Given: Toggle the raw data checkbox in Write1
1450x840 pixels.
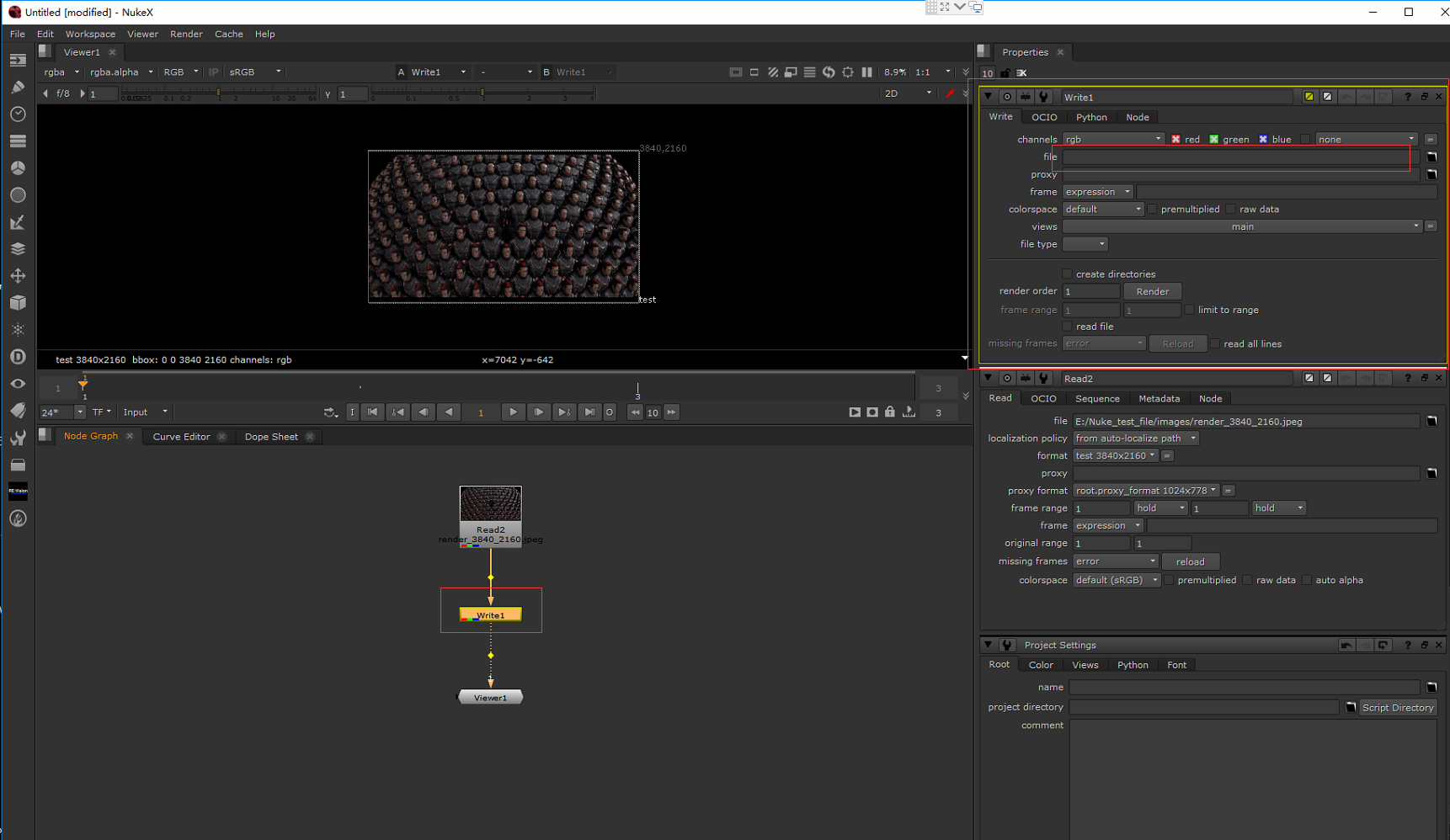Looking at the screenshot, I should [x=1231, y=210].
